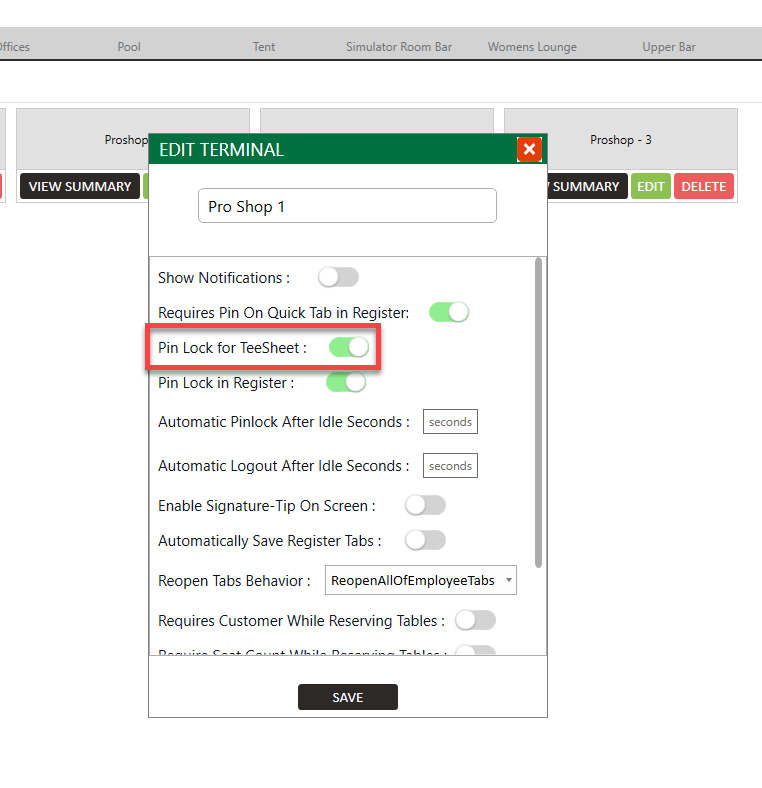Open the Tent tab
762x788 pixels.
coord(264,47)
